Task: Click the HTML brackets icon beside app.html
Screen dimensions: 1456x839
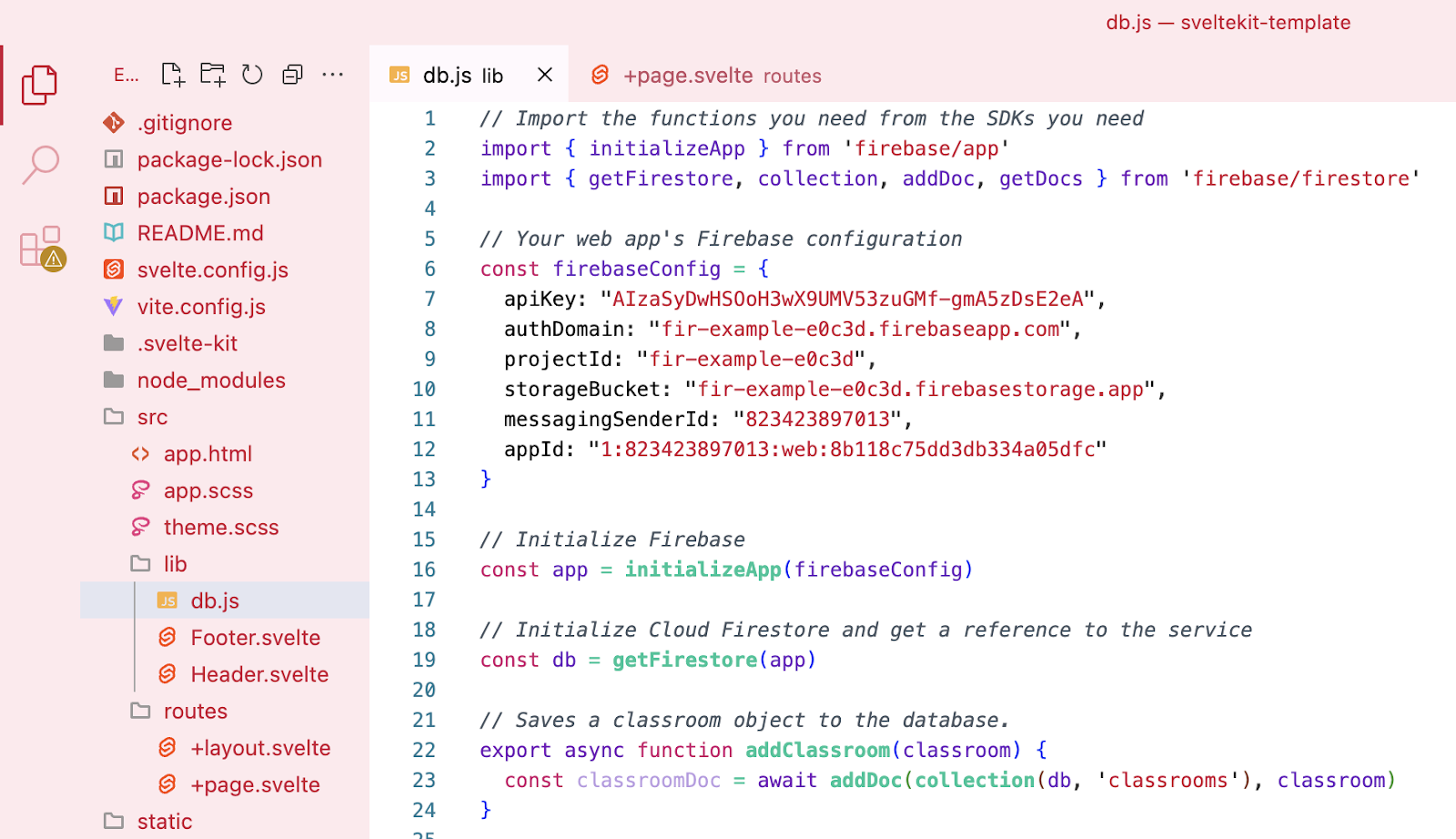Action: (140, 453)
